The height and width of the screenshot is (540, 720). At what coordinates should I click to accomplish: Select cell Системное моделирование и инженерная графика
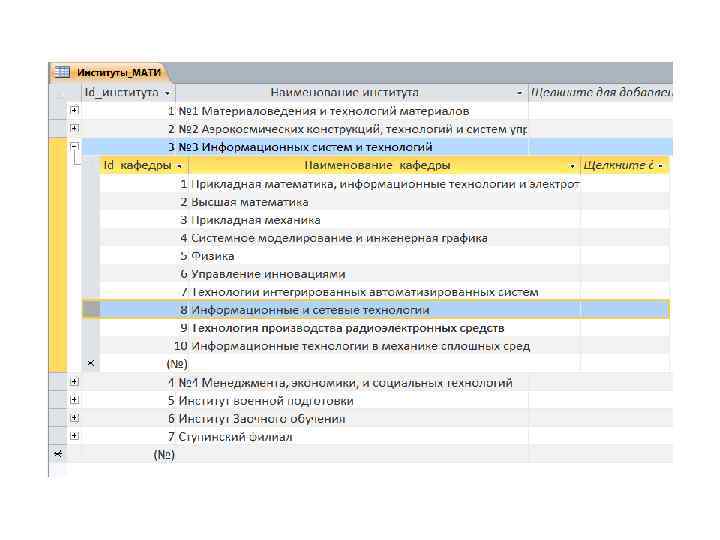[x=385, y=238]
